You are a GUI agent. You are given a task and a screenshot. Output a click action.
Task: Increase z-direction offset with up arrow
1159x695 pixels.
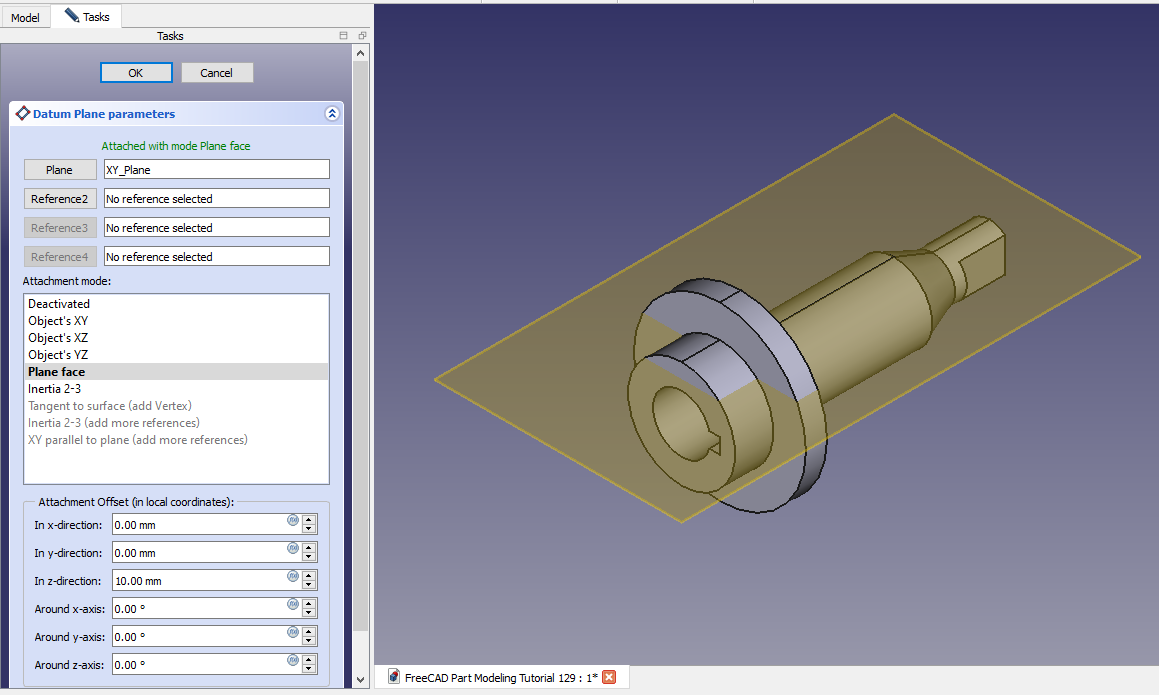tap(310, 576)
